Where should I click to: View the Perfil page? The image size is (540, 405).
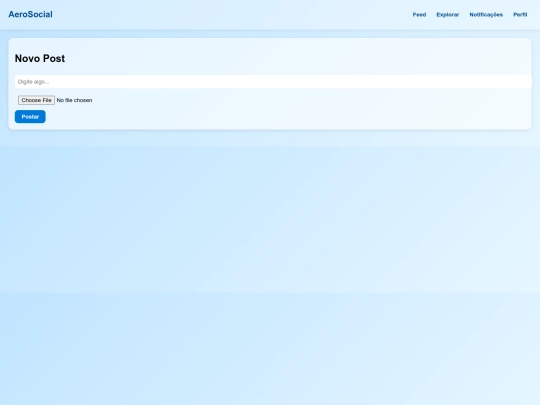[520, 14]
